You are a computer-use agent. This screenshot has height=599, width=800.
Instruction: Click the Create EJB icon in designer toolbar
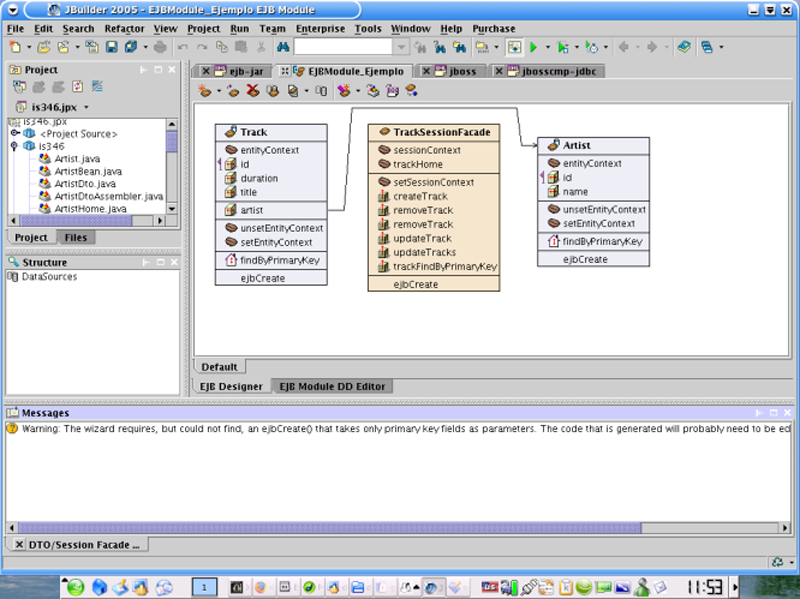[204, 91]
